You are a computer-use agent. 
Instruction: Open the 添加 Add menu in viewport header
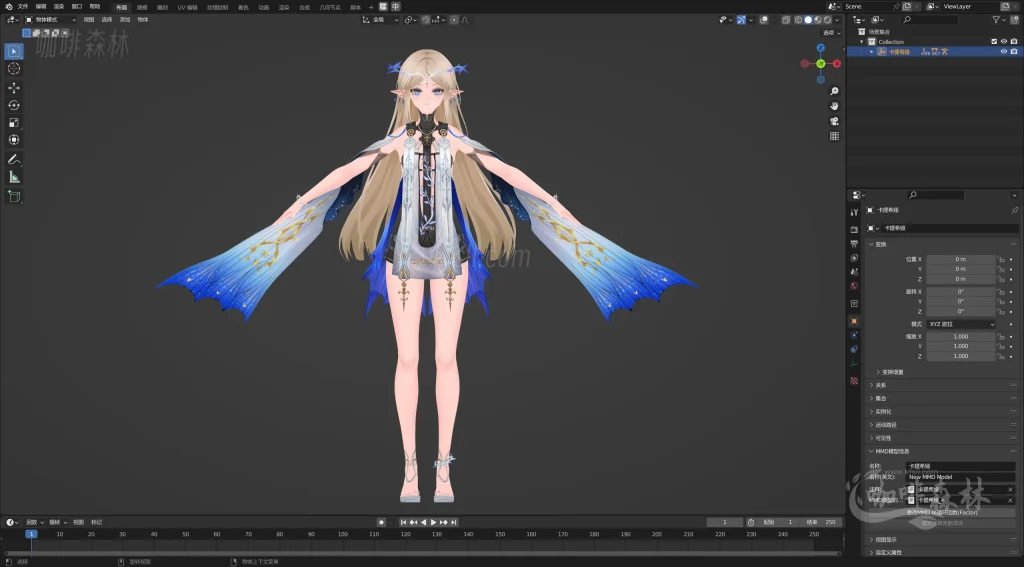(125, 20)
